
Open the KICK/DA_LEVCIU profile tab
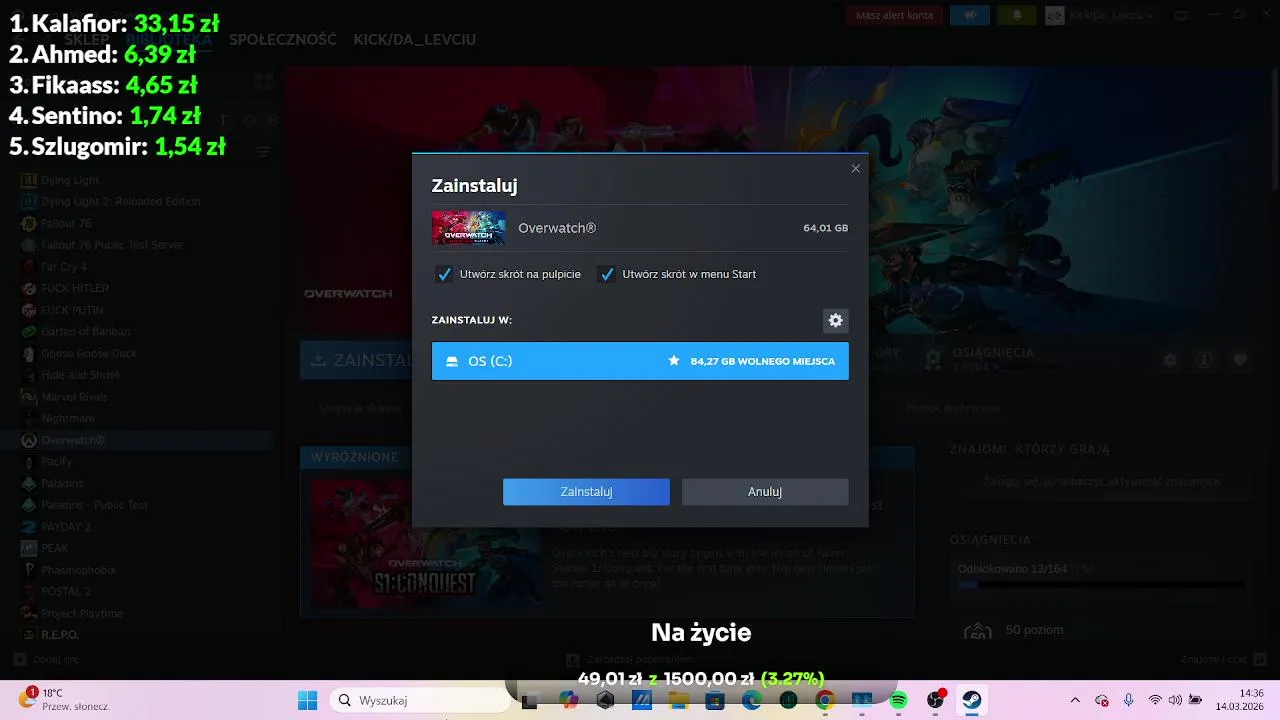point(414,40)
